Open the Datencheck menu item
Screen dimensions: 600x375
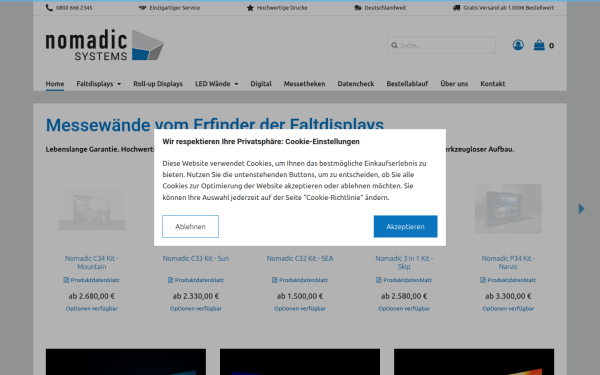point(356,84)
